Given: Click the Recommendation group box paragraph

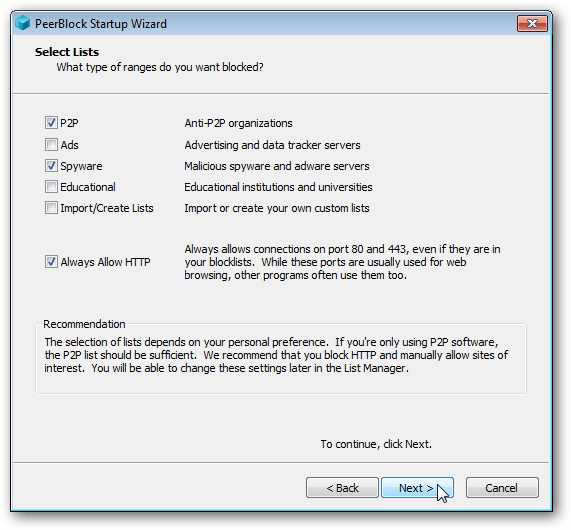Looking at the screenshot, I should (x=276, y=355).
